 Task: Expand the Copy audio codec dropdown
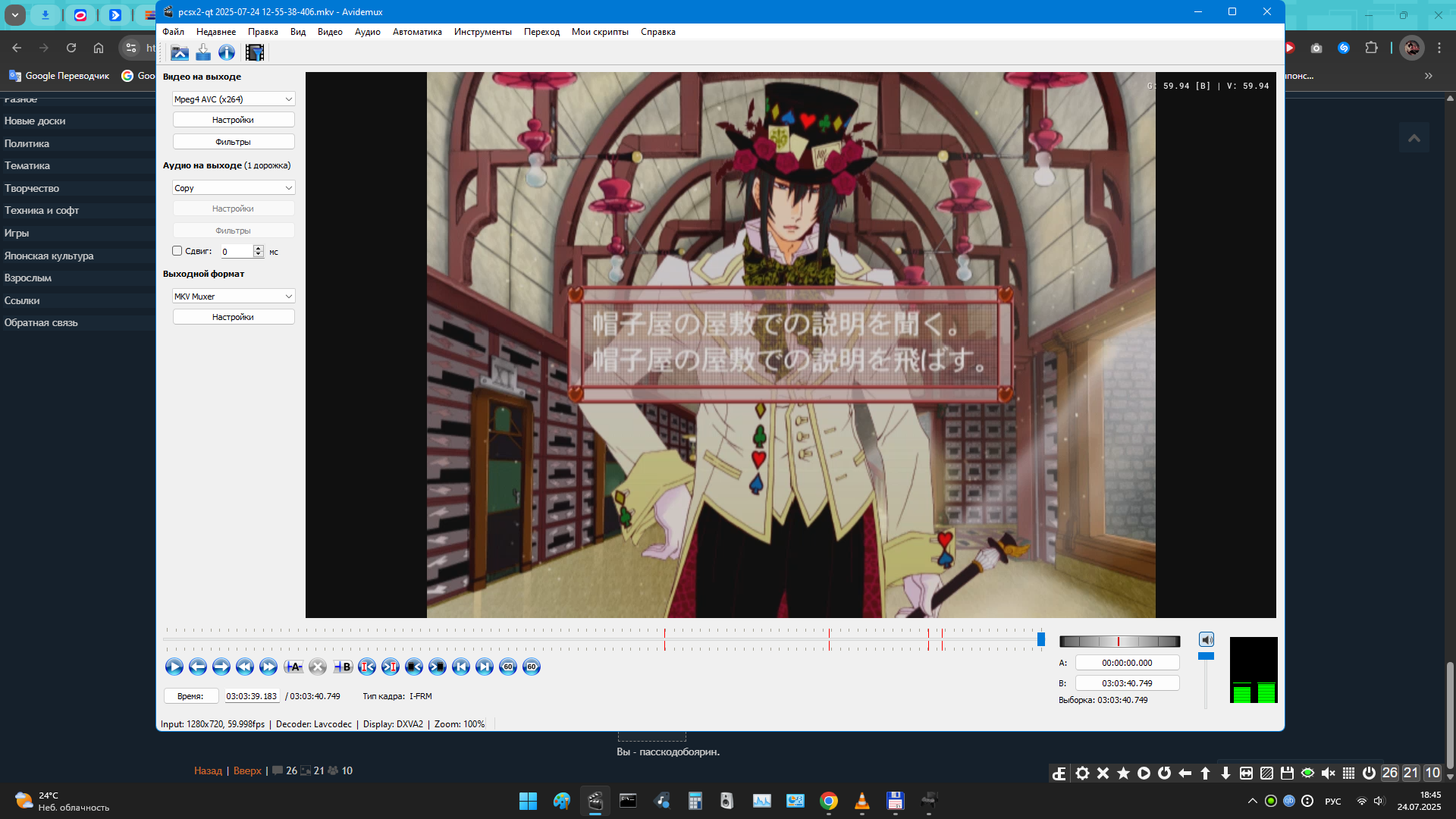coord(234,188)
